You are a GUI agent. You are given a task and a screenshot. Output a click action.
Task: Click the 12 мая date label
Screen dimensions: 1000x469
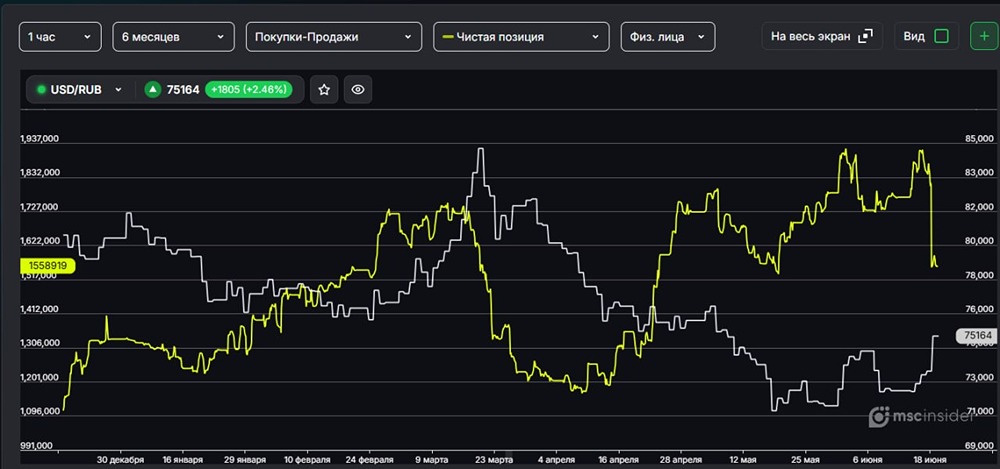pyautogui.click(x=742, y=459)
